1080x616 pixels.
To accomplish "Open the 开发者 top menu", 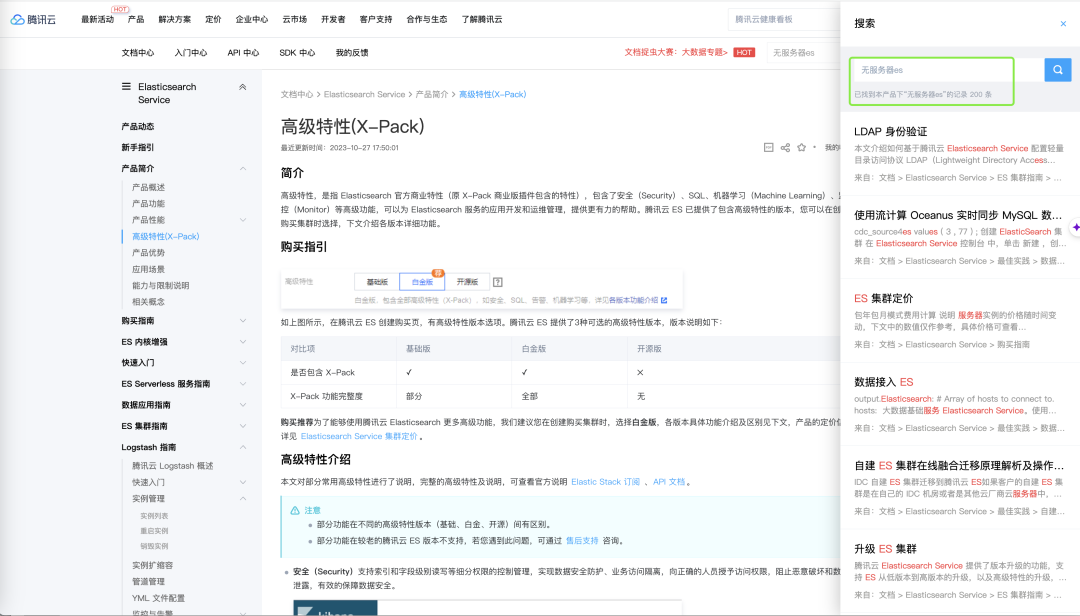I will click(x=333, y=19).
